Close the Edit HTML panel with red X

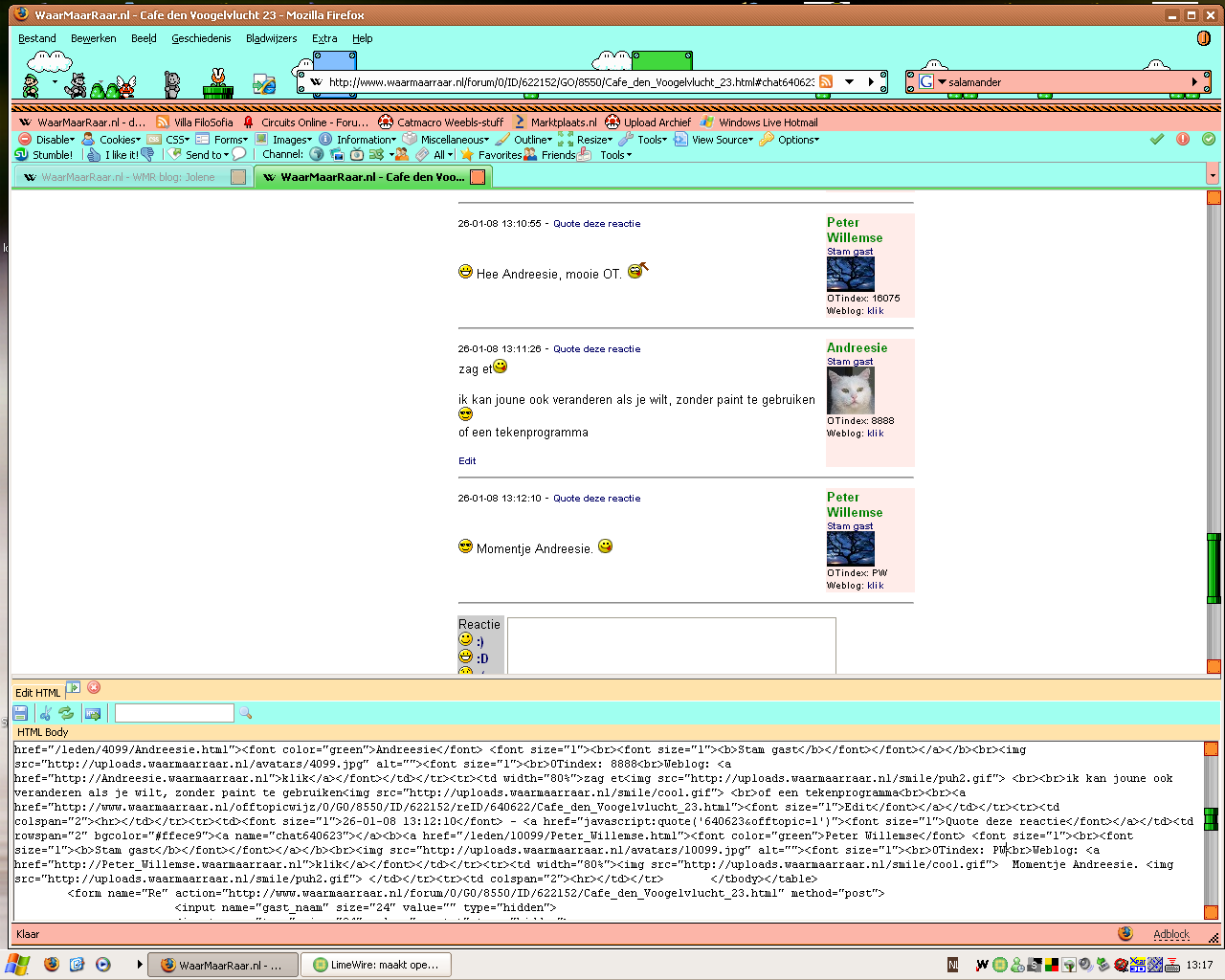(x=94, y=687)
